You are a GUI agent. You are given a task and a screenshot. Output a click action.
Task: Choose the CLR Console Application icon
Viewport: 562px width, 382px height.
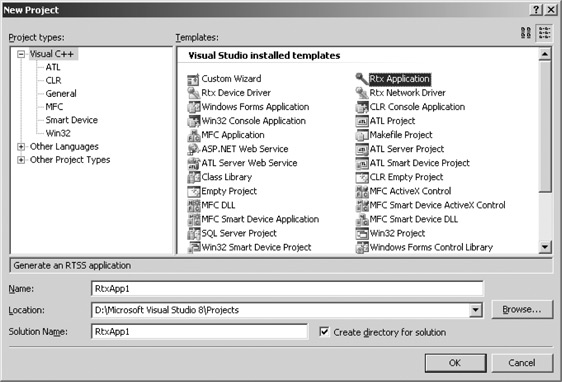[361, 107]
